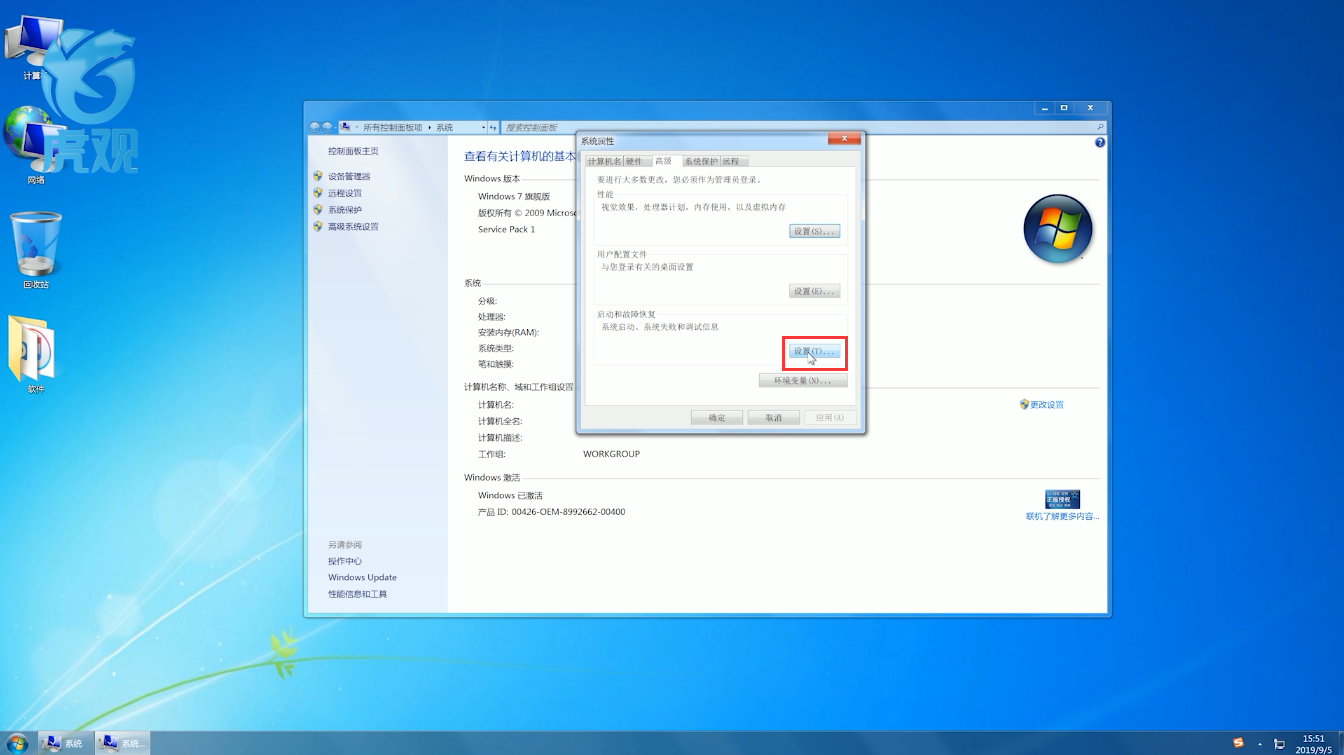Viewport: 1344px width, 755px height.
Task: Open 操作中心 under 另请参阅
Action: tap(345, 561)
